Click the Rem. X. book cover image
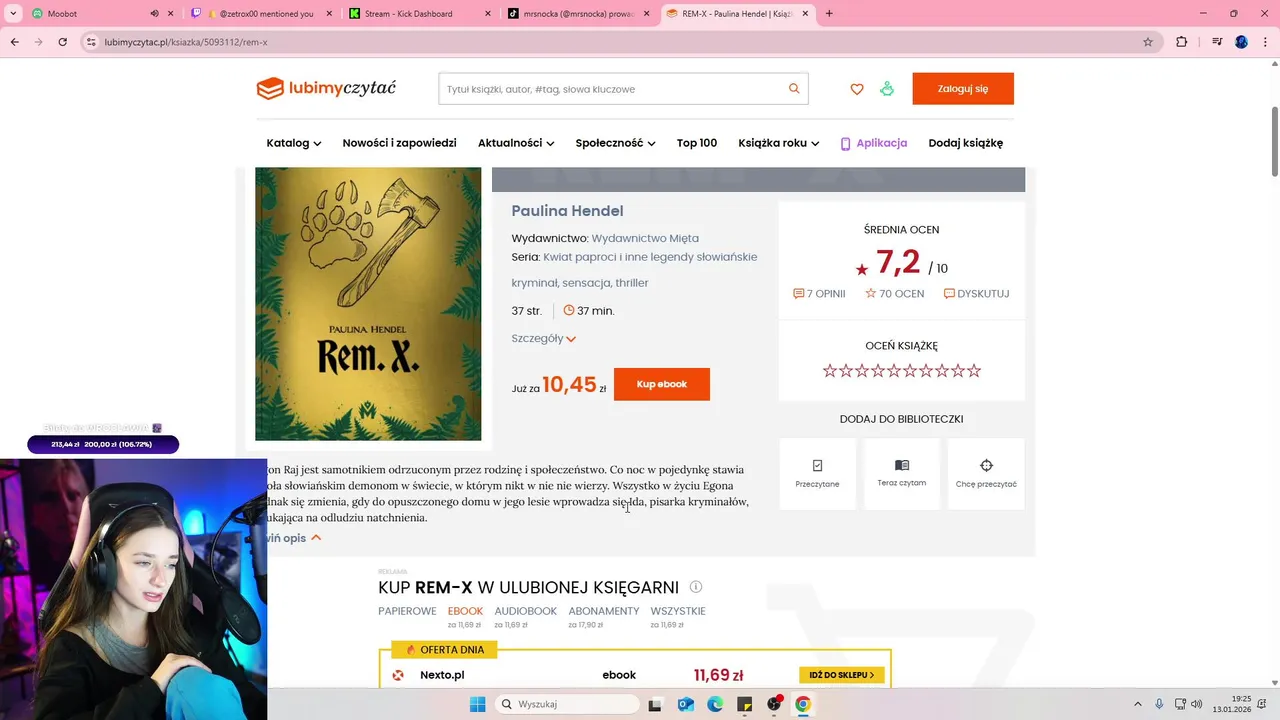This screenshot has width=1280, height=720. click(368, 304)
